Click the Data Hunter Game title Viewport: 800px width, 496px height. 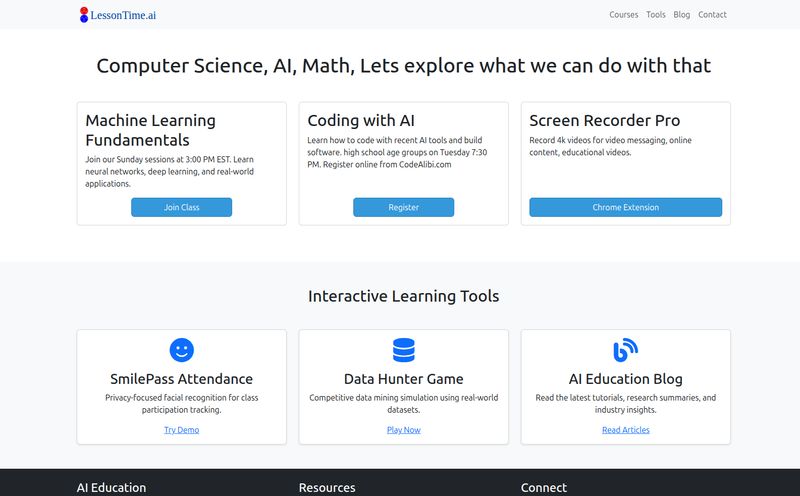pyautogui.click(x=404, y=379)
